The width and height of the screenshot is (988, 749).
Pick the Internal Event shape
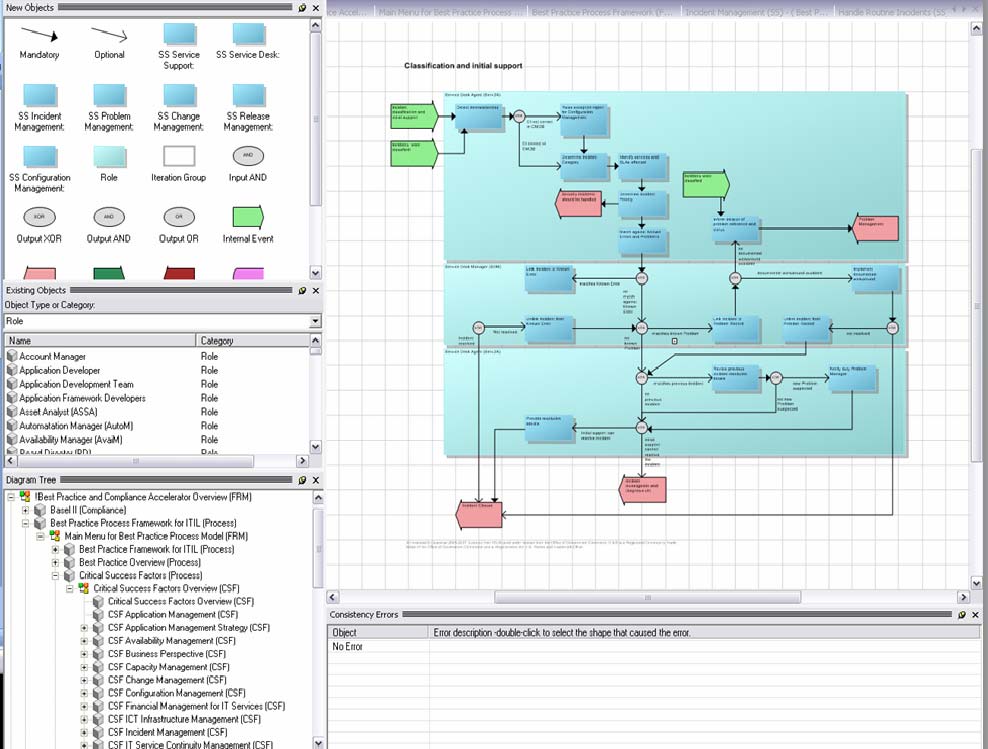pos(247,217)
